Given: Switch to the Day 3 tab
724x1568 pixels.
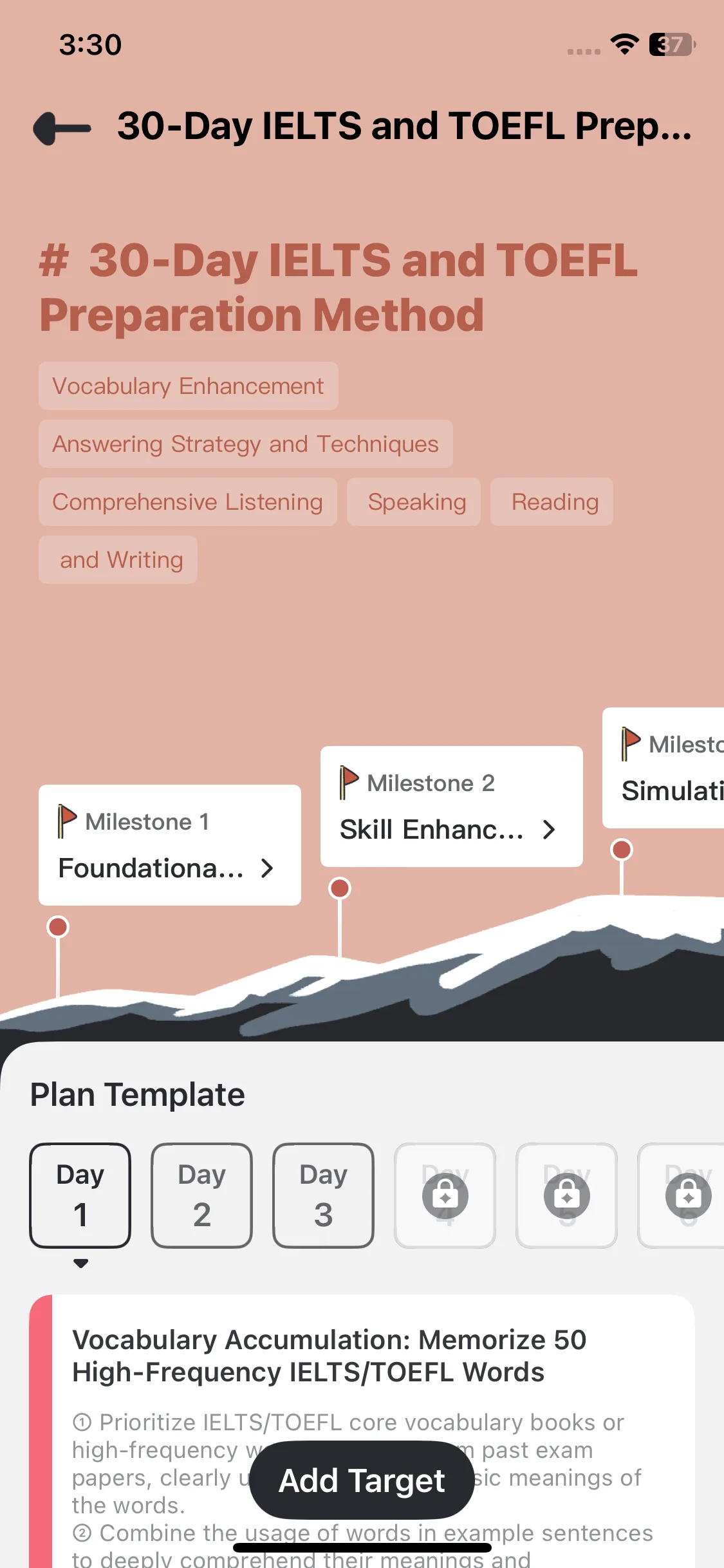Looking at the screenshot, I should tap(323, 1195).
